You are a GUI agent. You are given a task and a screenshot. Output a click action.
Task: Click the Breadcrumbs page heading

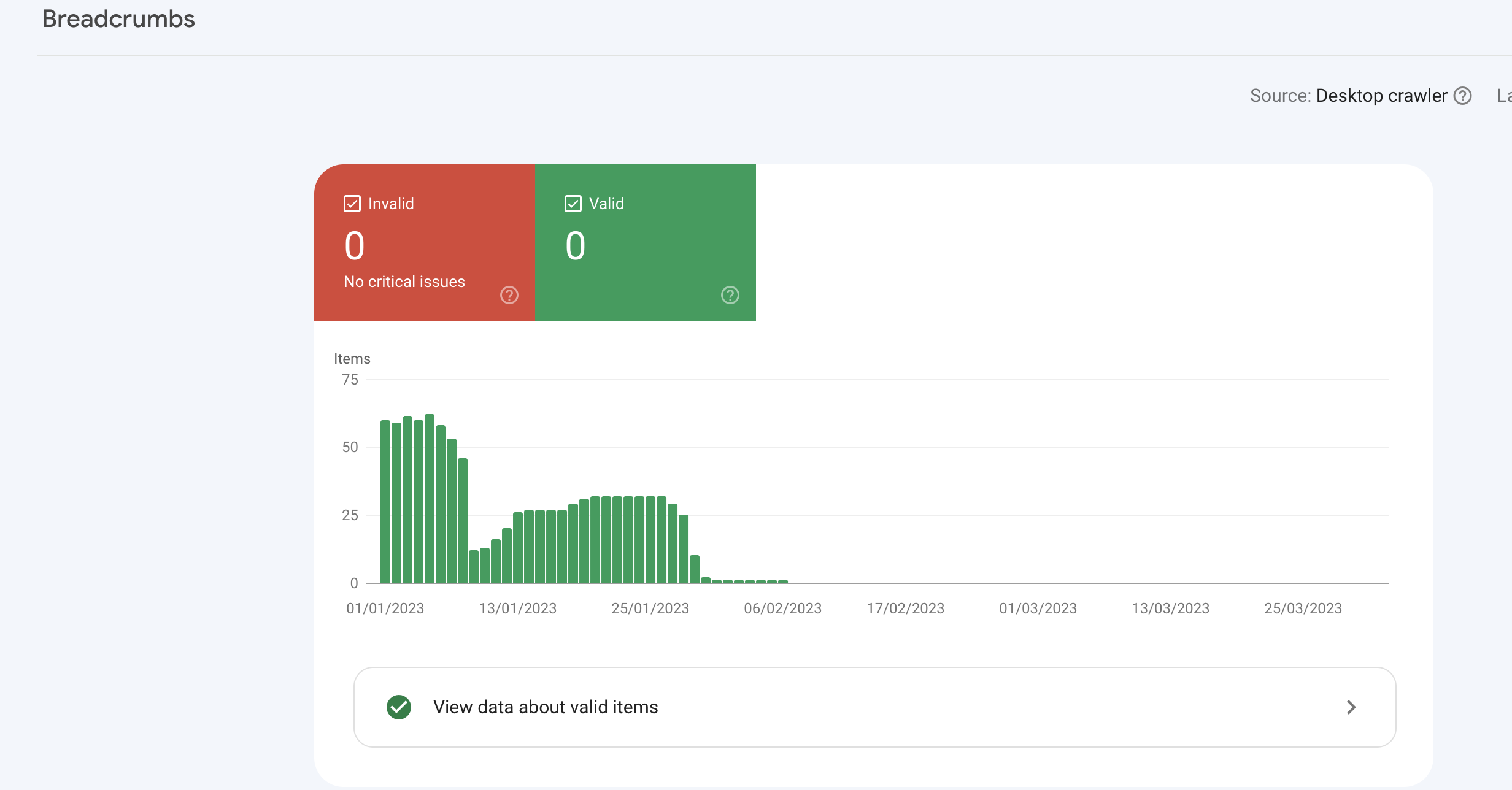pos(118,19)
